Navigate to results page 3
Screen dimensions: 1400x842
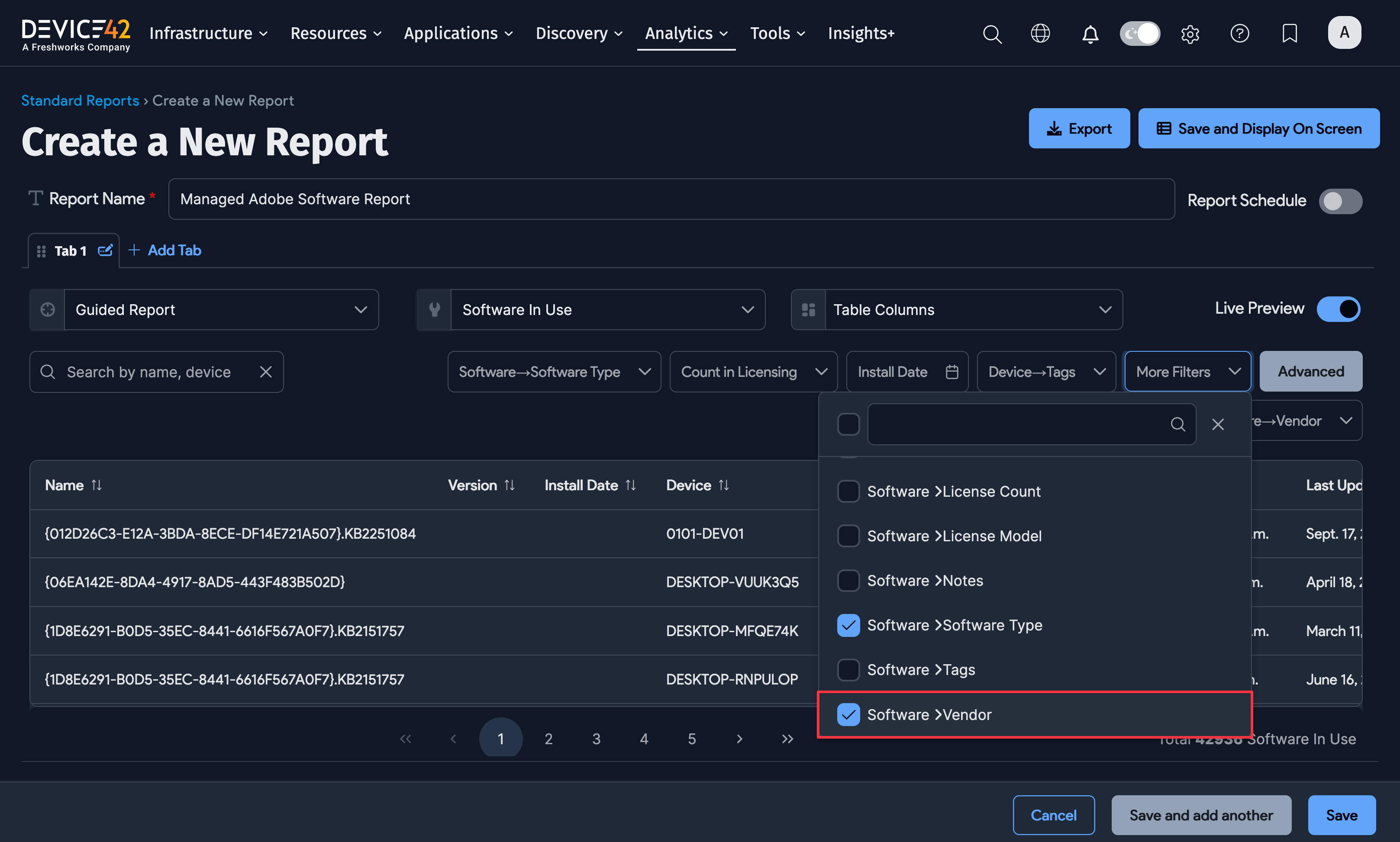point(596,738)
